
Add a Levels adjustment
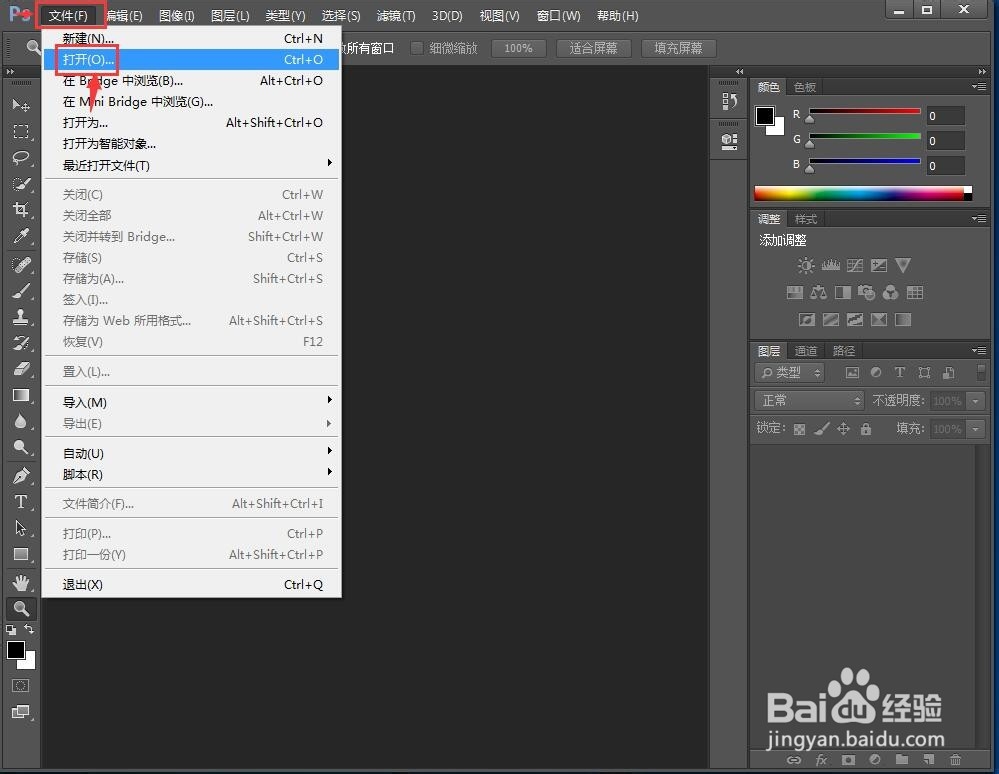(x=830, y=266)
